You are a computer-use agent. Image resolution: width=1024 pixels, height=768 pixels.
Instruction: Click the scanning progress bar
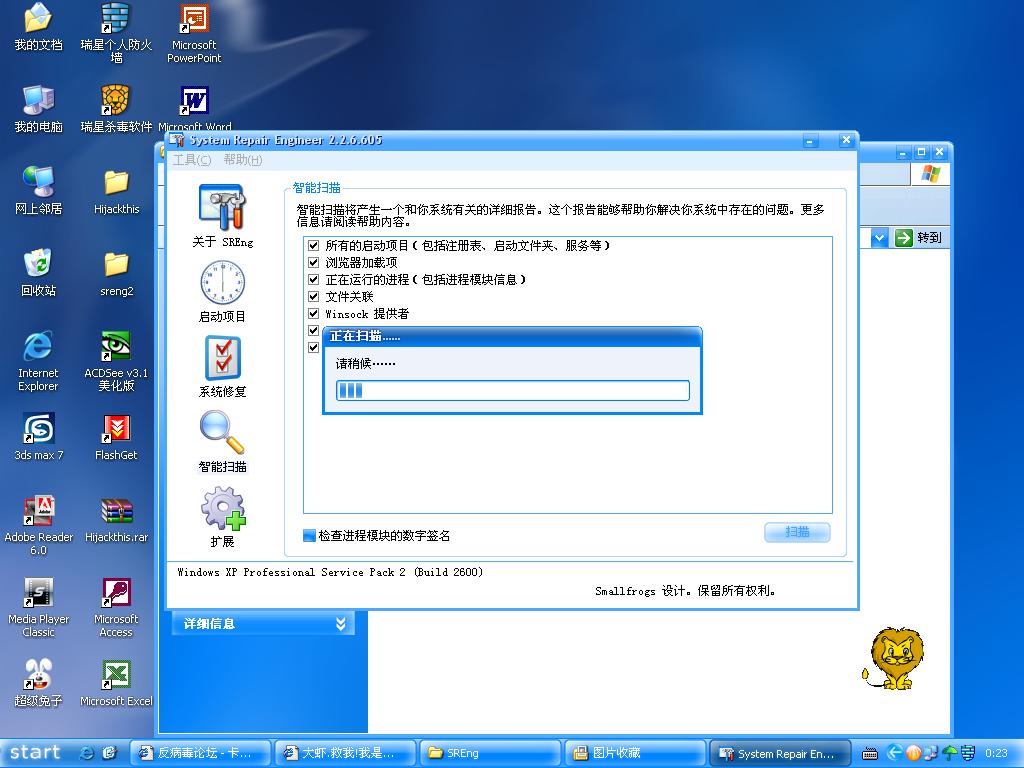tap(513, 391)
